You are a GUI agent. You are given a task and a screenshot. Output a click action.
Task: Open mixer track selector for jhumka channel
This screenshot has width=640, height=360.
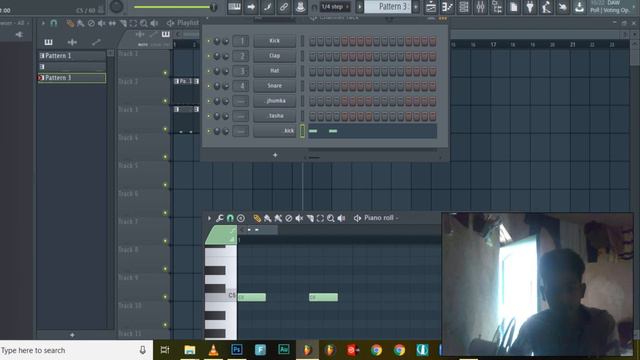pos(241,101)
